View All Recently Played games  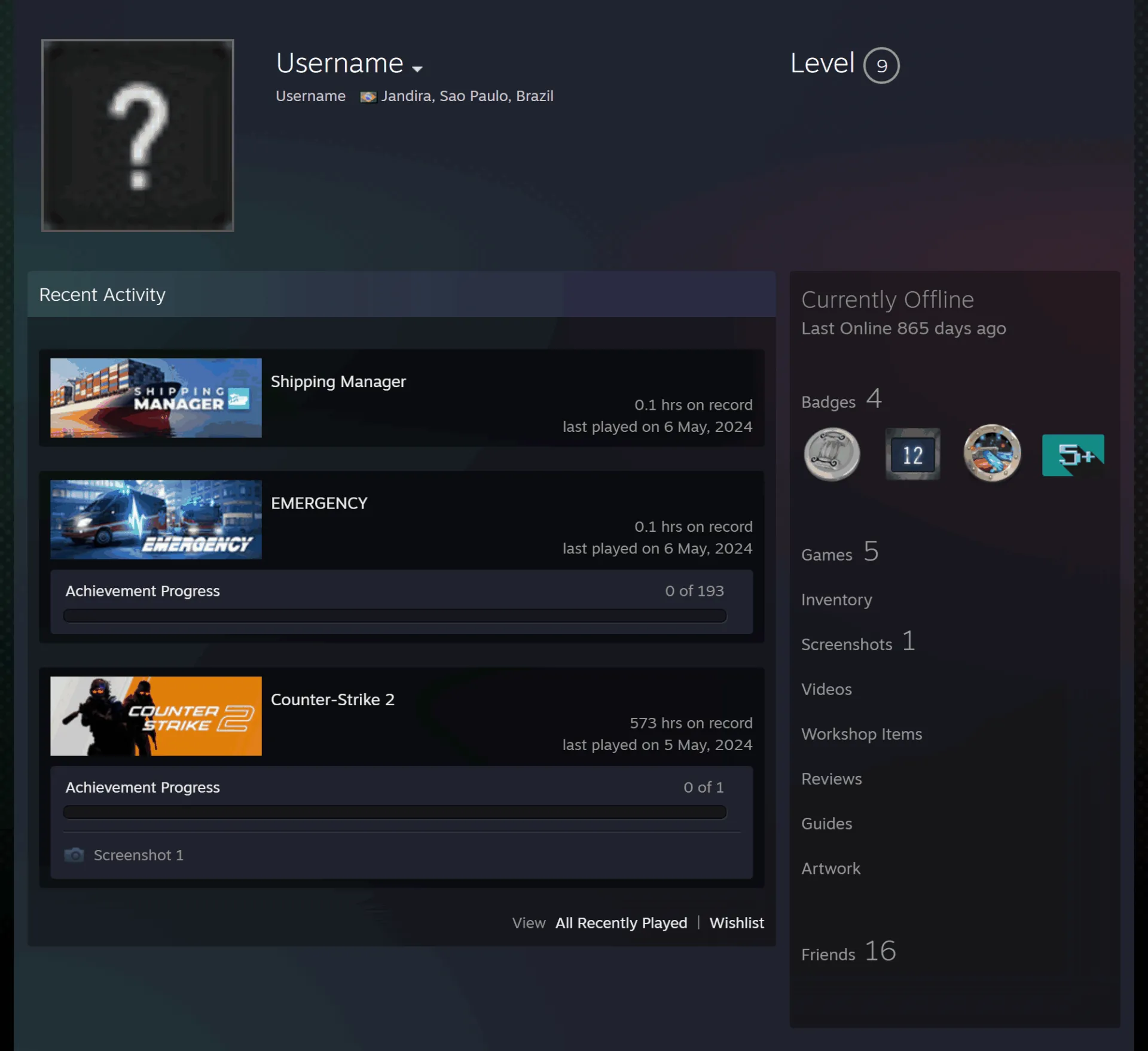[621, 923]
